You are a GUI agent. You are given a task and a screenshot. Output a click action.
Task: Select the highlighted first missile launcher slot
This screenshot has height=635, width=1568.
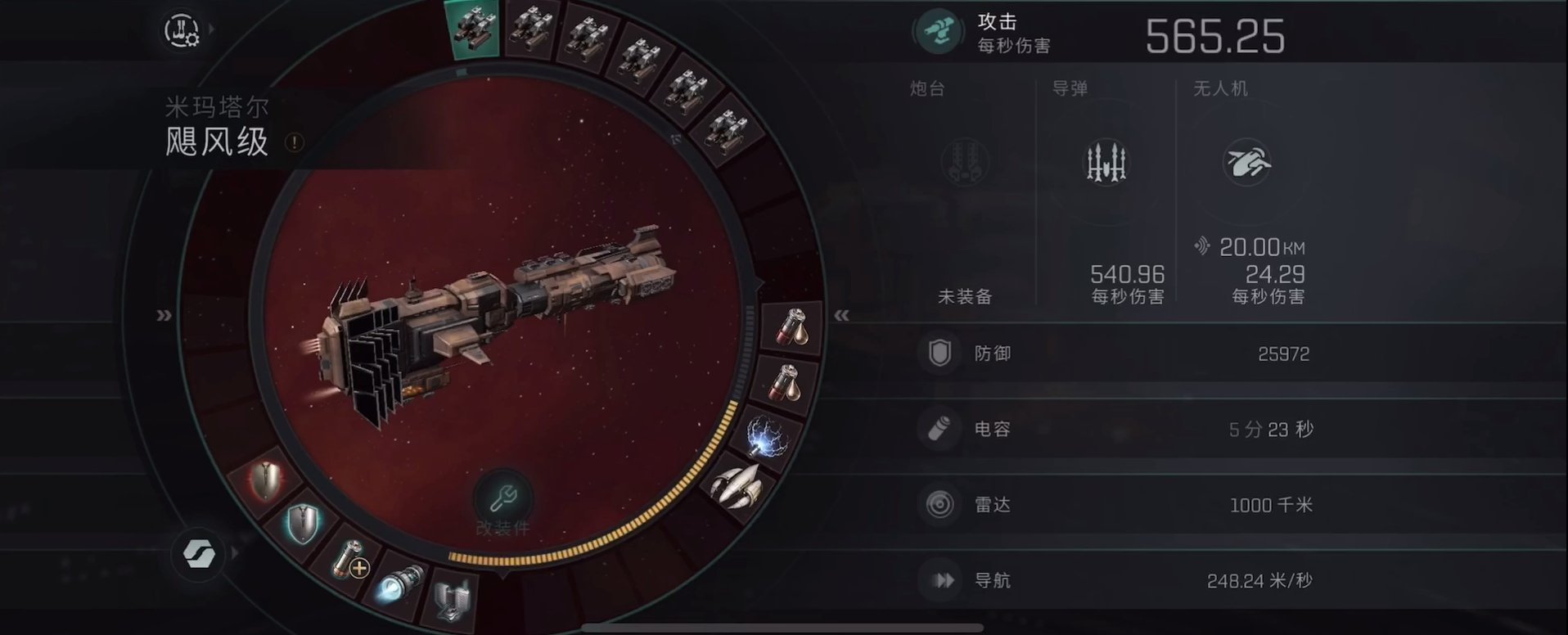pos(473,28)
